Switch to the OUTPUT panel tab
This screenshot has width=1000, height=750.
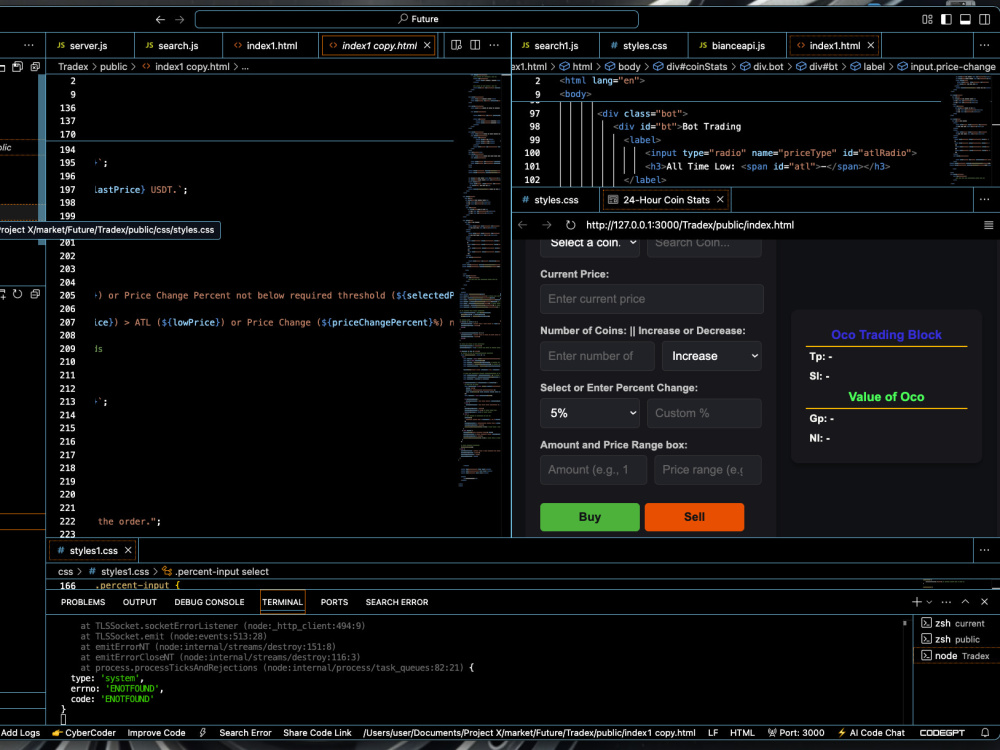[140, 602]
